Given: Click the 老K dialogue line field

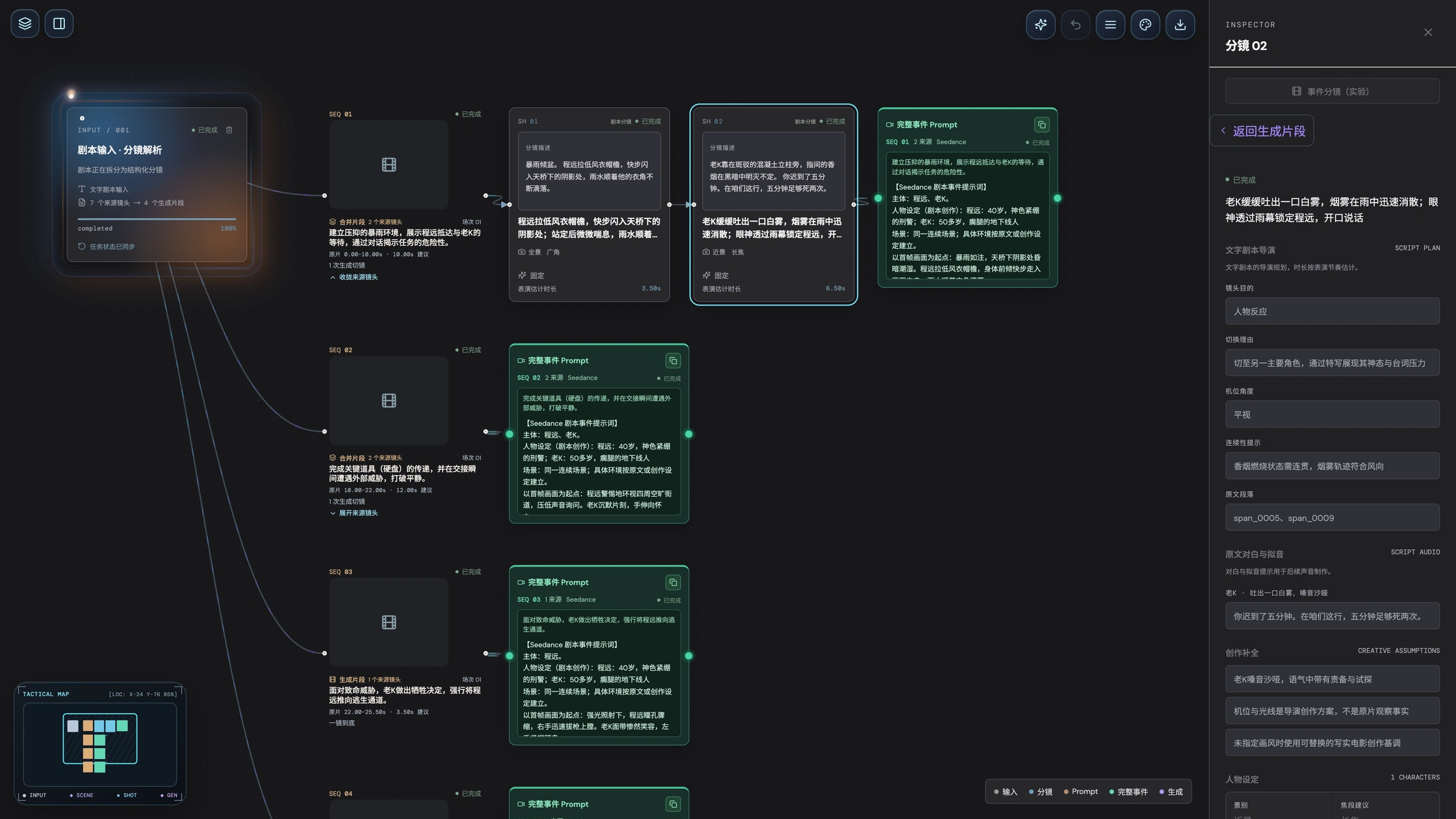Looking at the screenshot, I should click(x=1332, y=616).
